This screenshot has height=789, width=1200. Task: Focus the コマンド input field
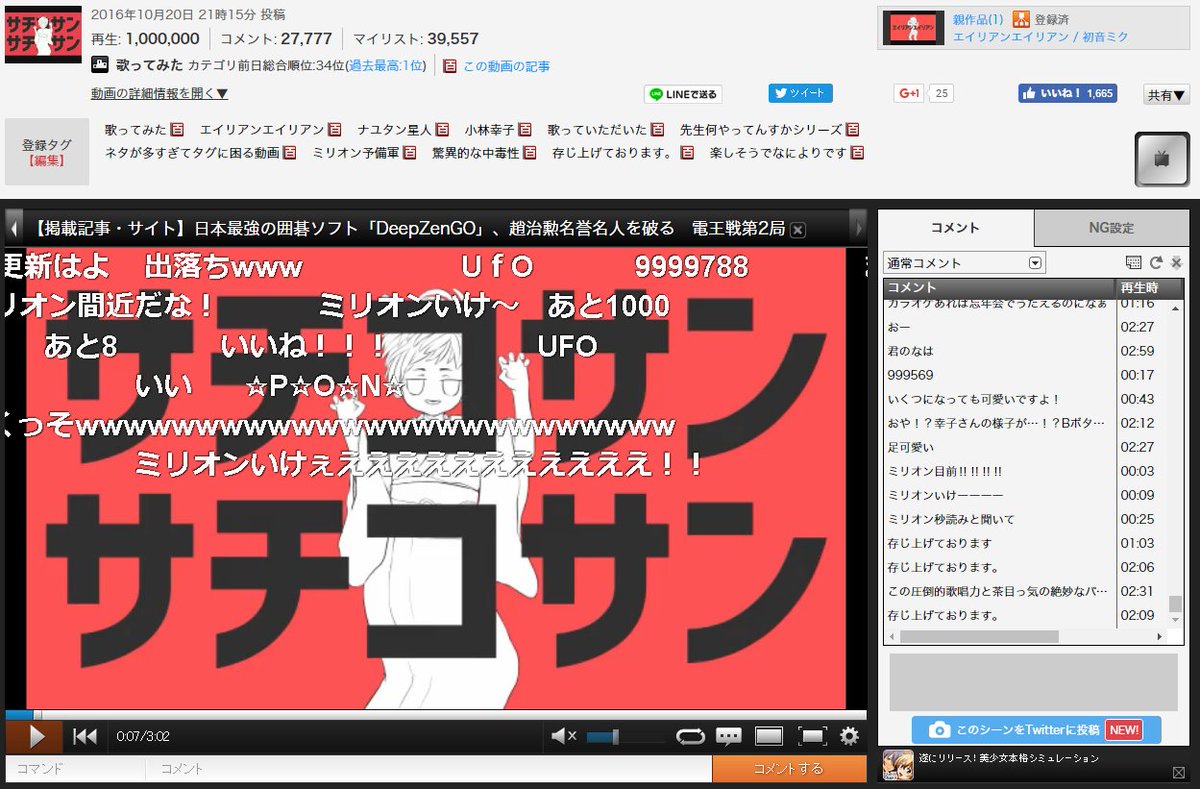tap(76, 768)
